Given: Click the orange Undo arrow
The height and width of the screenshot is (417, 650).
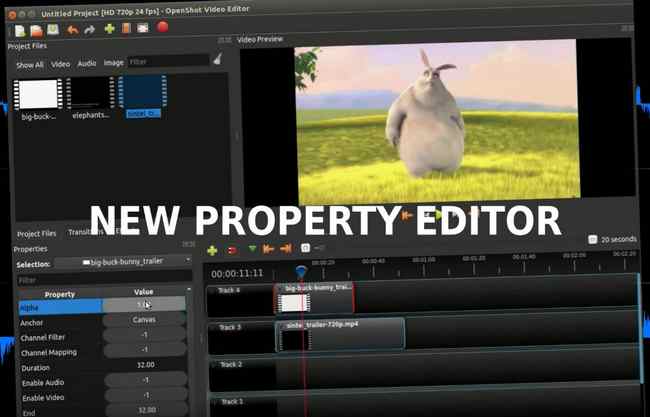Looking at the screenshot, I should coord(73,30).
